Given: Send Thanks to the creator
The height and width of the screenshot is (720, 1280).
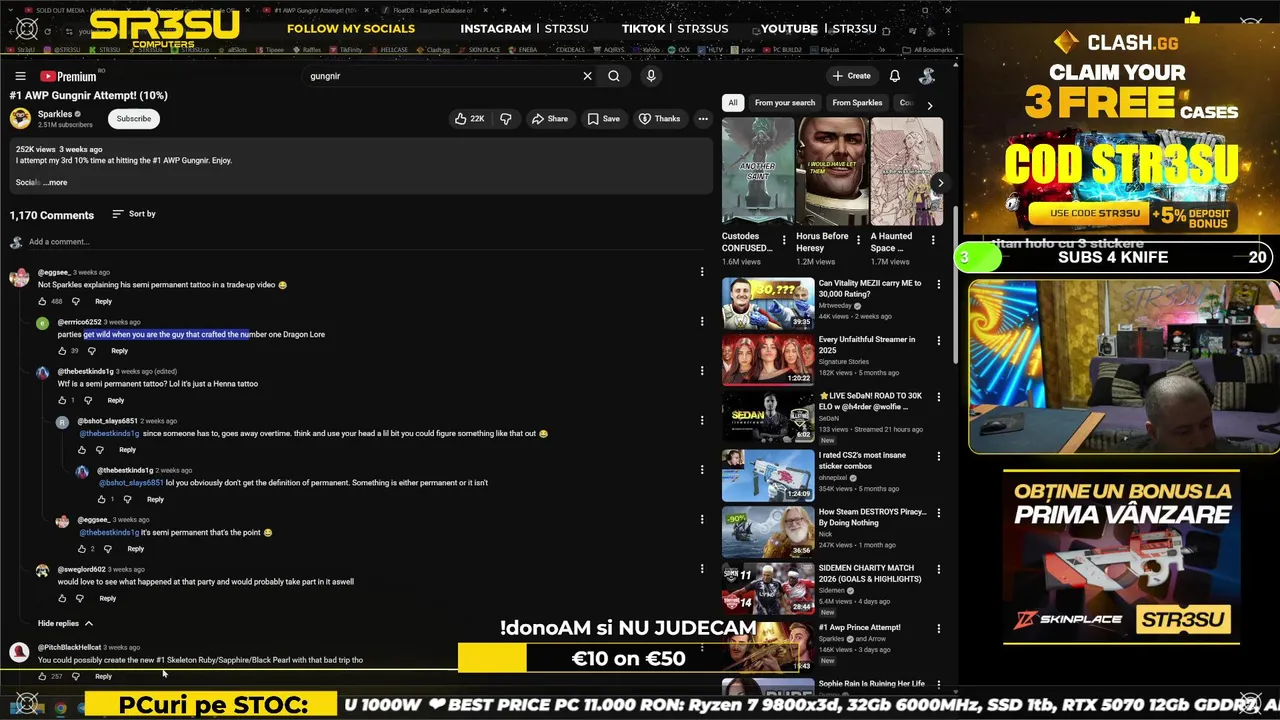Looking at the screenshot, I should [660, 119].
